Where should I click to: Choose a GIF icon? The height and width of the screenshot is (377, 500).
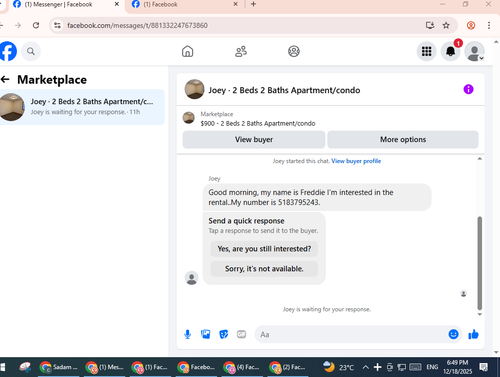(x=241, y=334)
